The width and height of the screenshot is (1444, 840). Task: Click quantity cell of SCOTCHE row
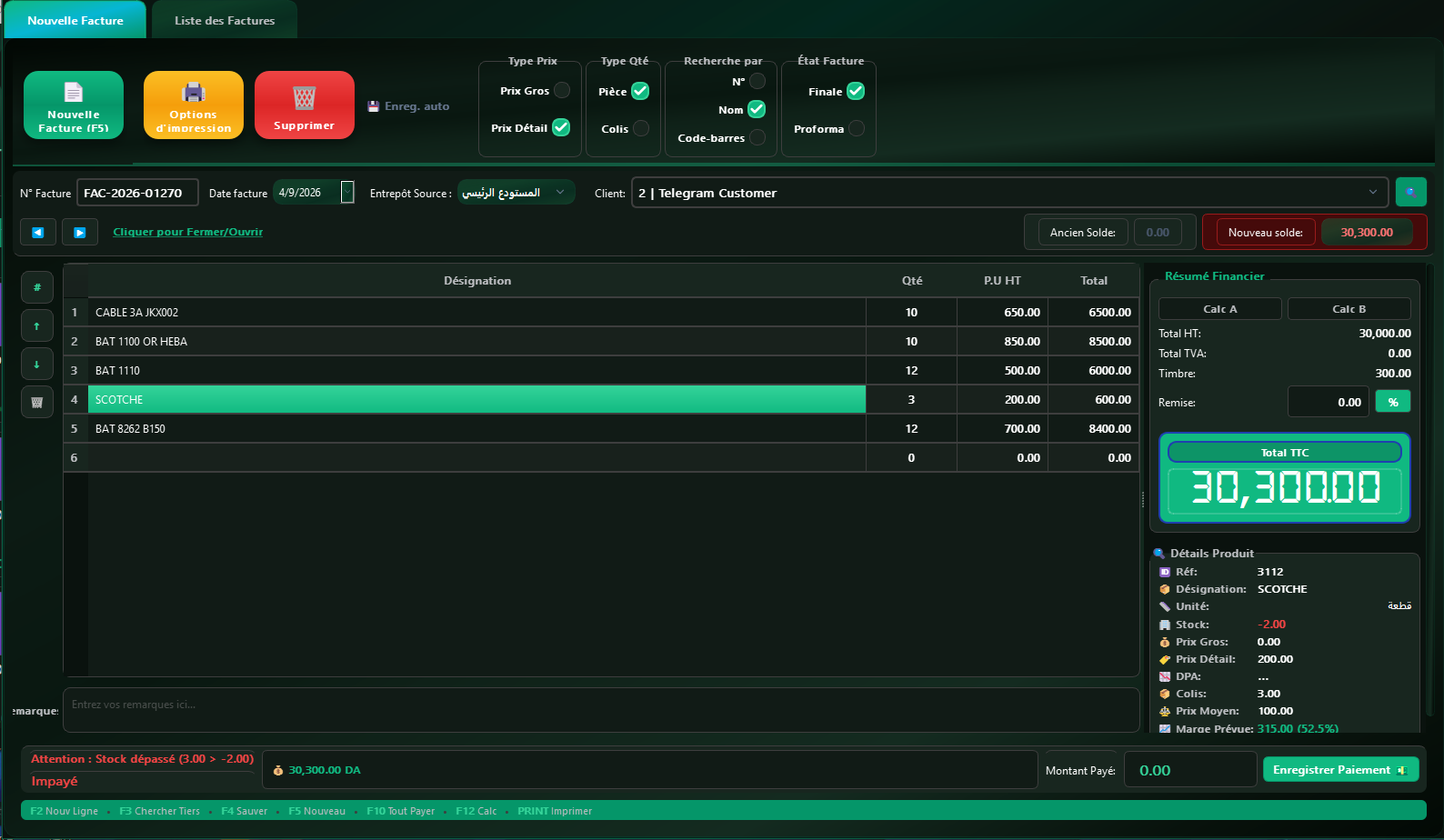(911, 399)
